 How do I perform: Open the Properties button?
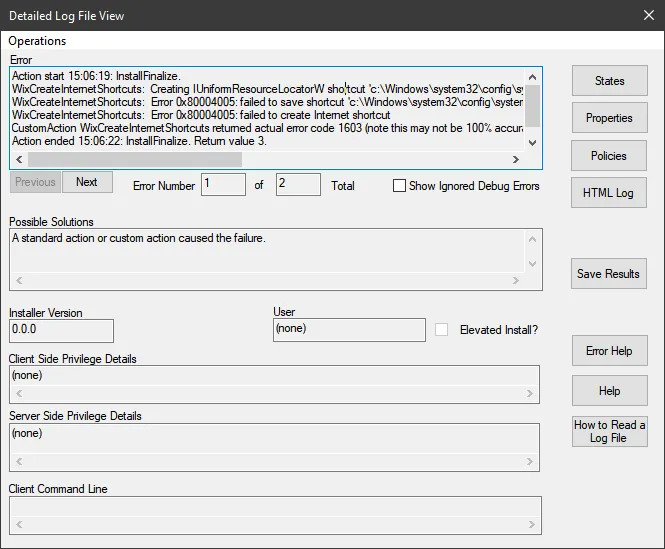[609, 118]
